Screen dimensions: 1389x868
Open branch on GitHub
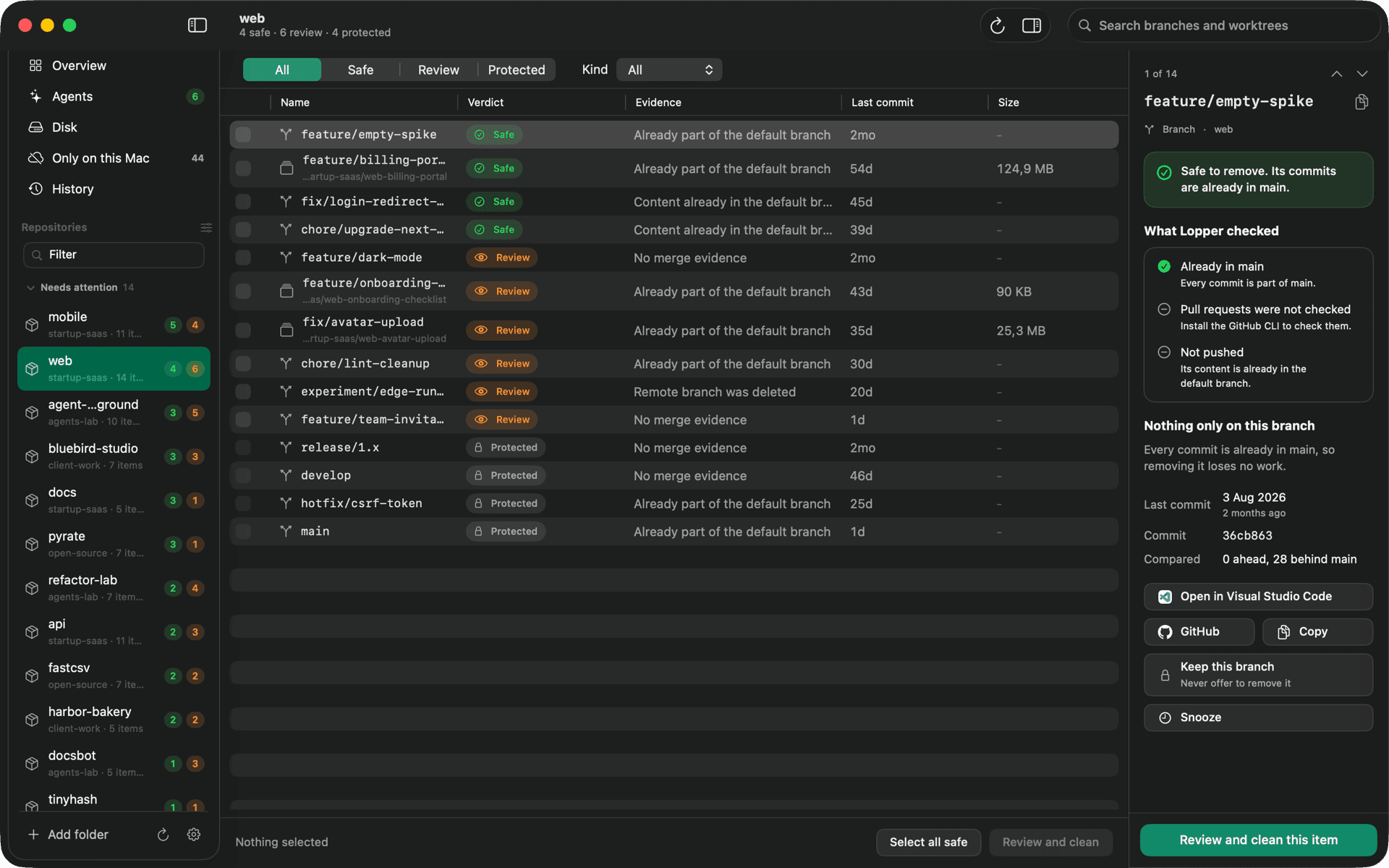pyautogui.click(x=1199, y=631)
